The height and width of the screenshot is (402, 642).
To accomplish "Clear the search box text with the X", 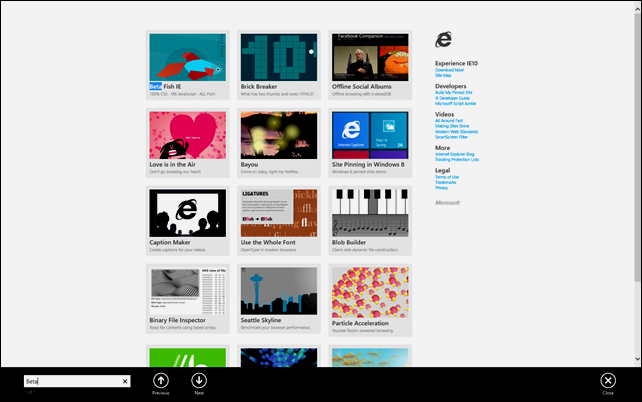I will [125, 381].
